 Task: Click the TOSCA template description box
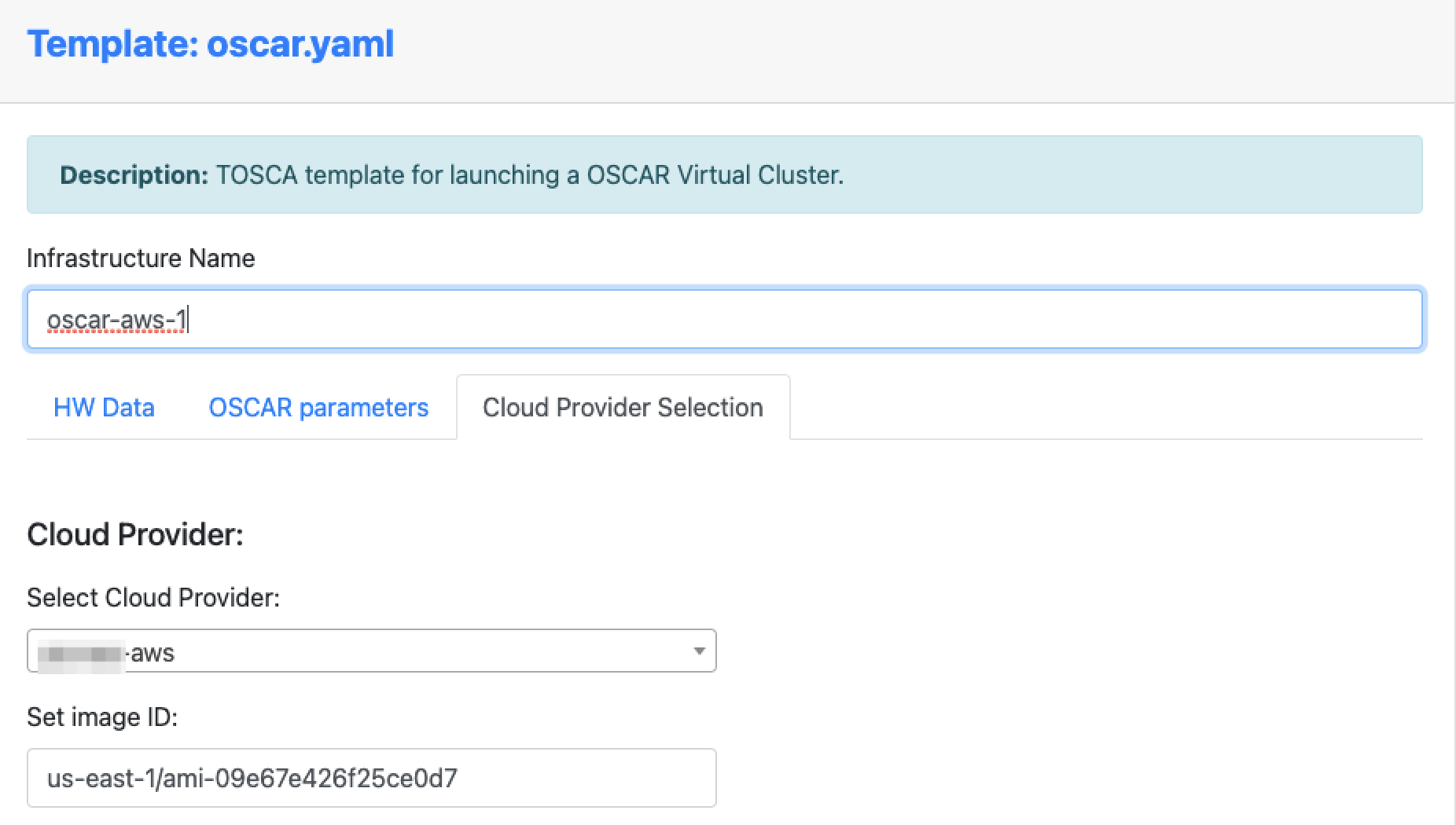point(724,174)
